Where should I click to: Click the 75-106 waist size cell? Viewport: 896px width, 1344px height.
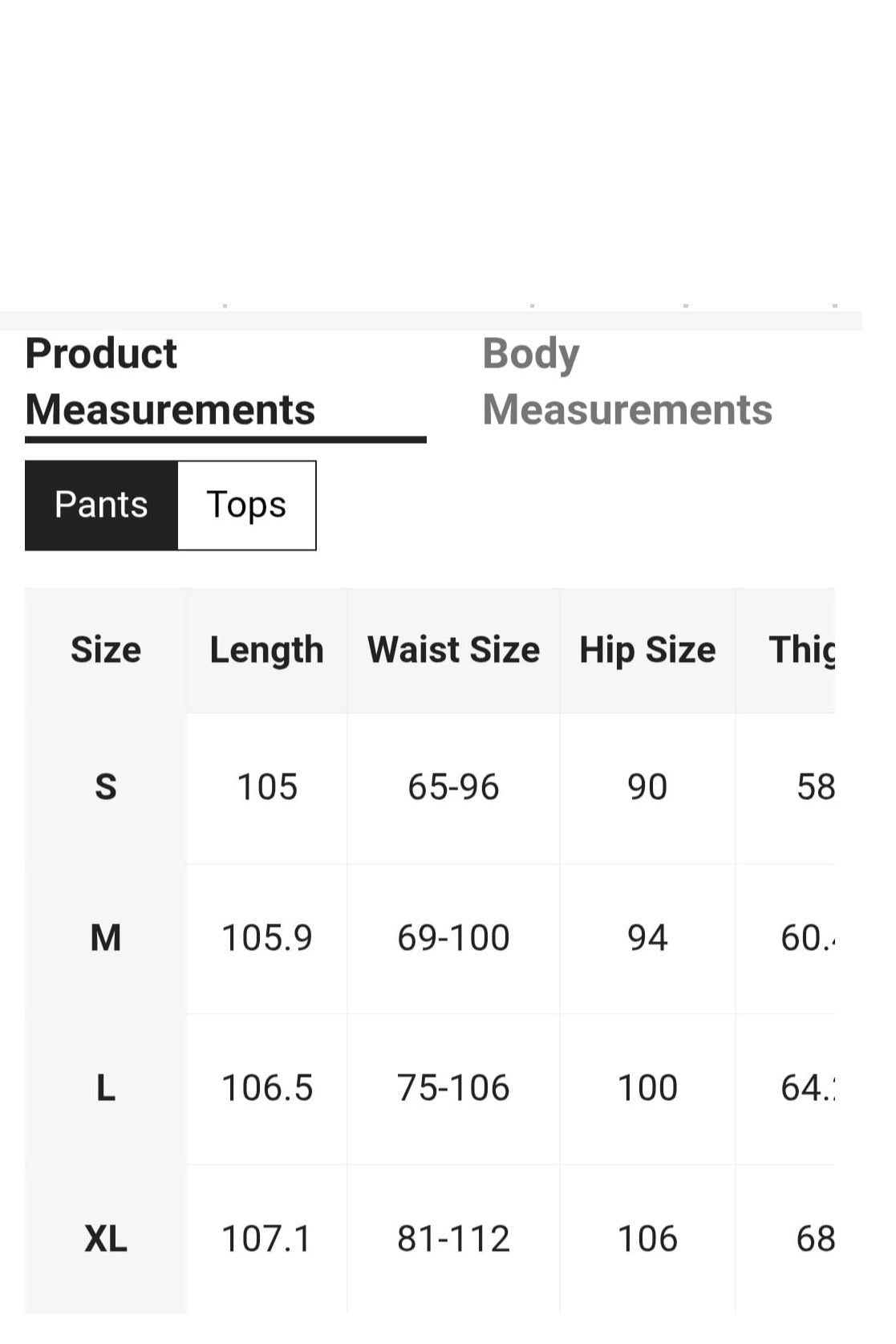click(x=454, y=1089)
